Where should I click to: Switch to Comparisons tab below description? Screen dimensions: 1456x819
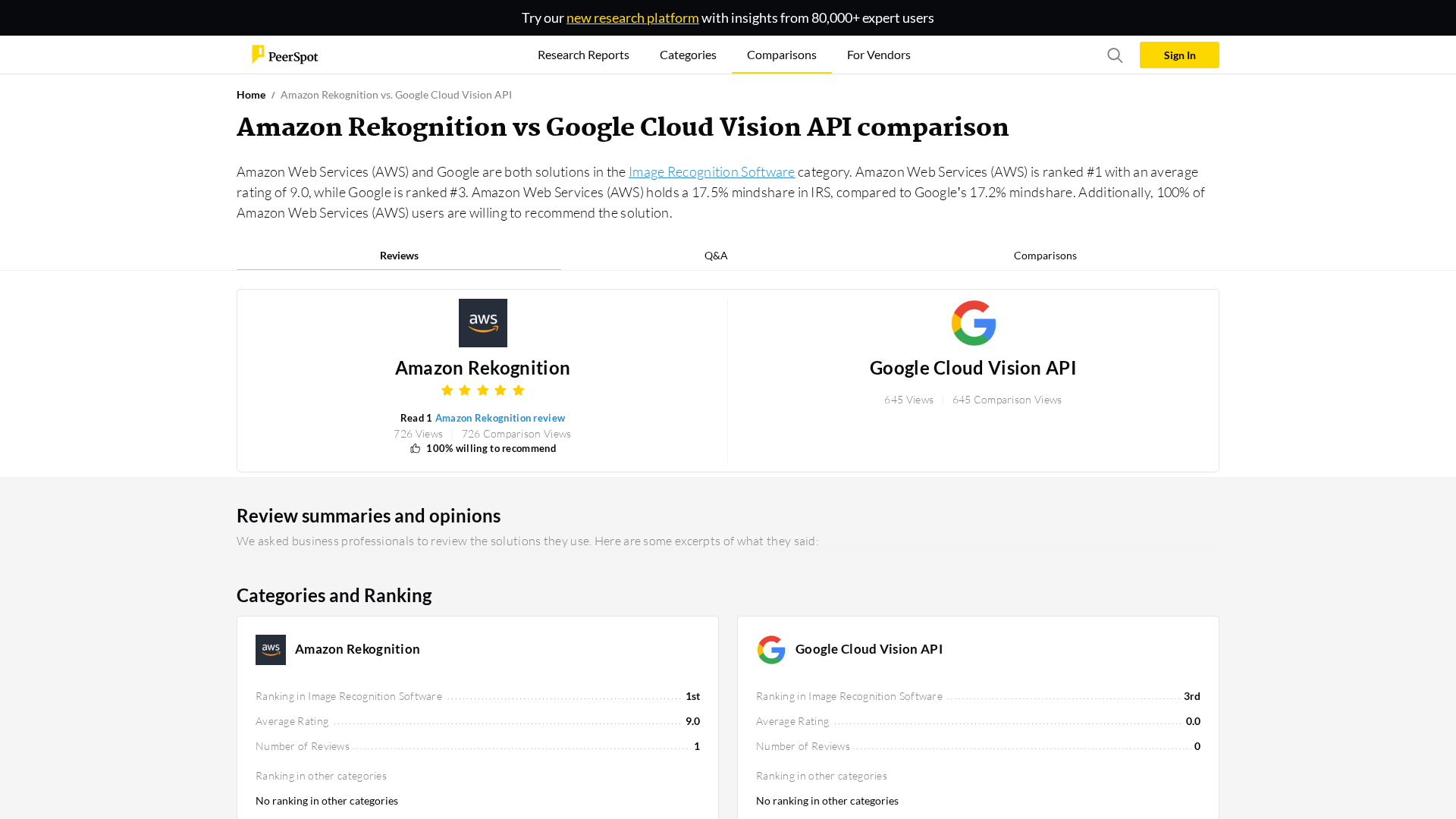[1044, 256]
